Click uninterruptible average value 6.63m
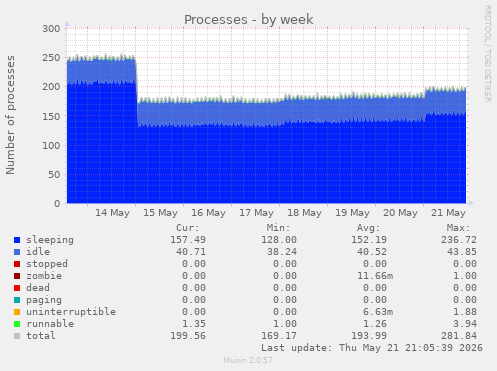 pyautogui.click(x=378, y=312)
